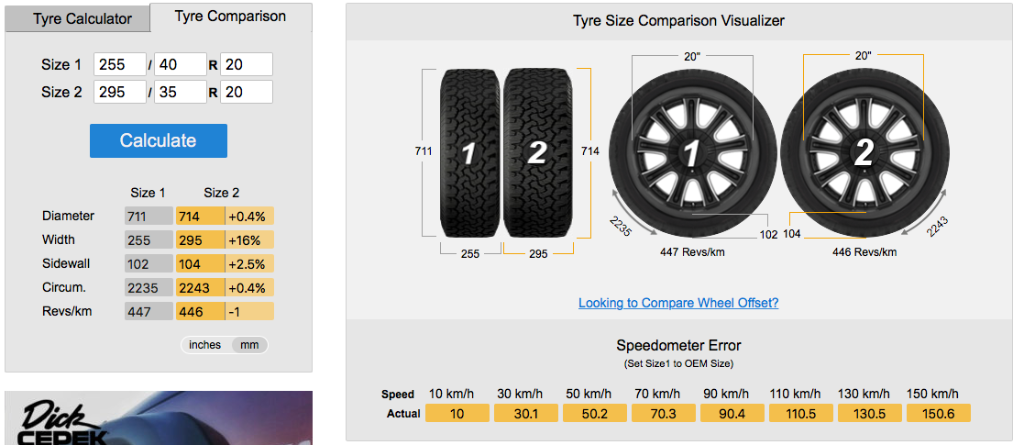
Task: Click Size 2 aspect ratio field 35
Action: tap(180, 92)
